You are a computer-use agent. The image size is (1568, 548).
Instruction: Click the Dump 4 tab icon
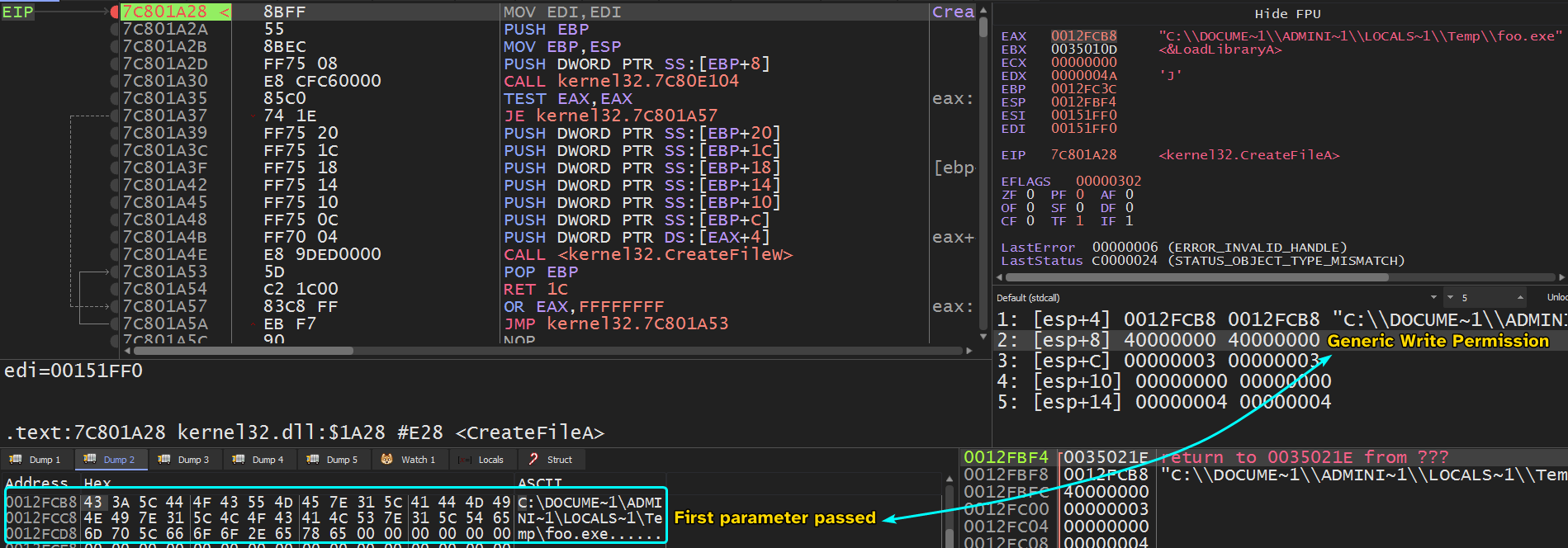tap(239, 460)
